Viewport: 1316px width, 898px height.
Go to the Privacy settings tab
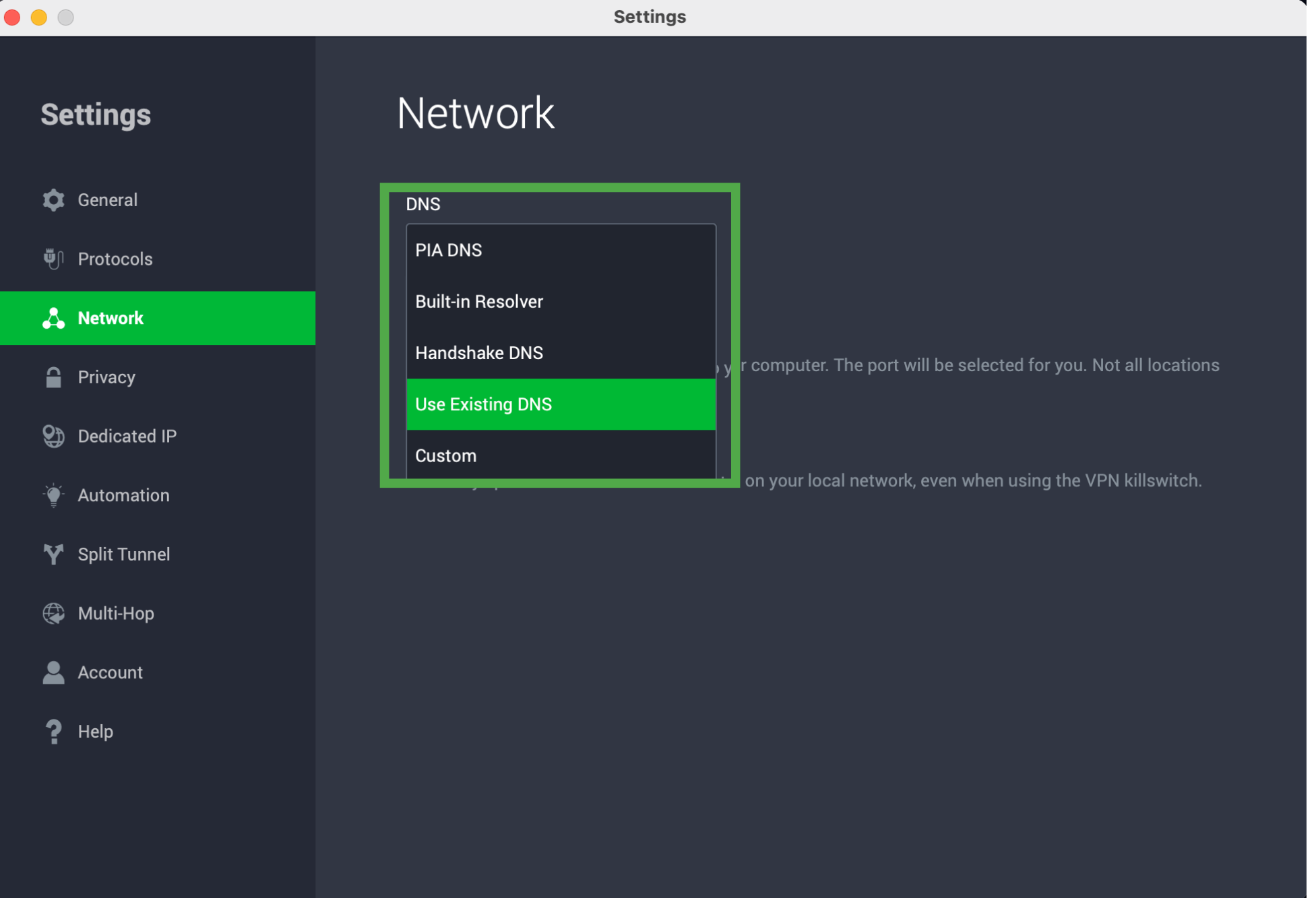(x=158, y=377)
